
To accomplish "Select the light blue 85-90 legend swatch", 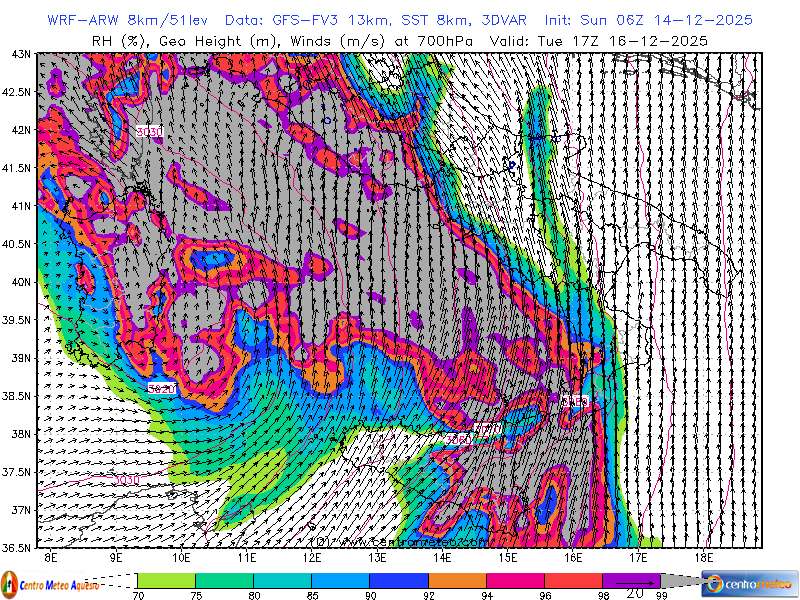I will pos(340,580).
